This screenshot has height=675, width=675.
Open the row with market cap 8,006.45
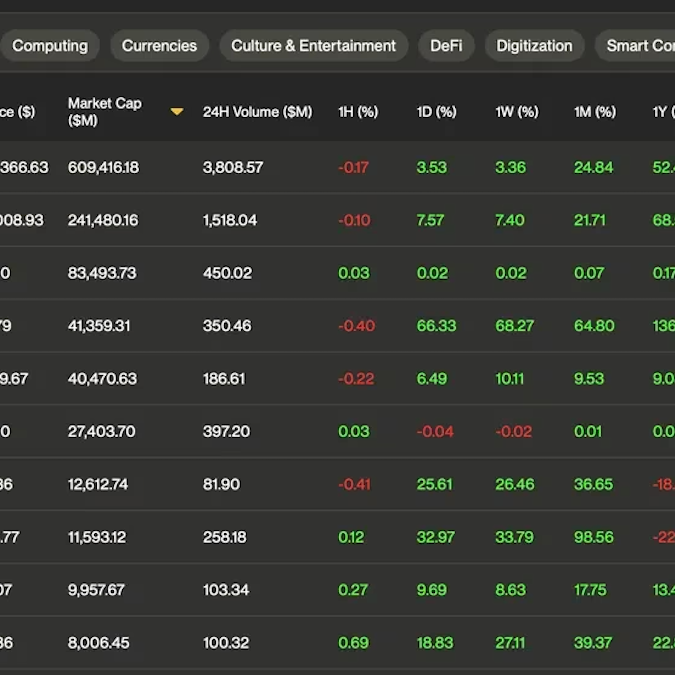point(98,643)
